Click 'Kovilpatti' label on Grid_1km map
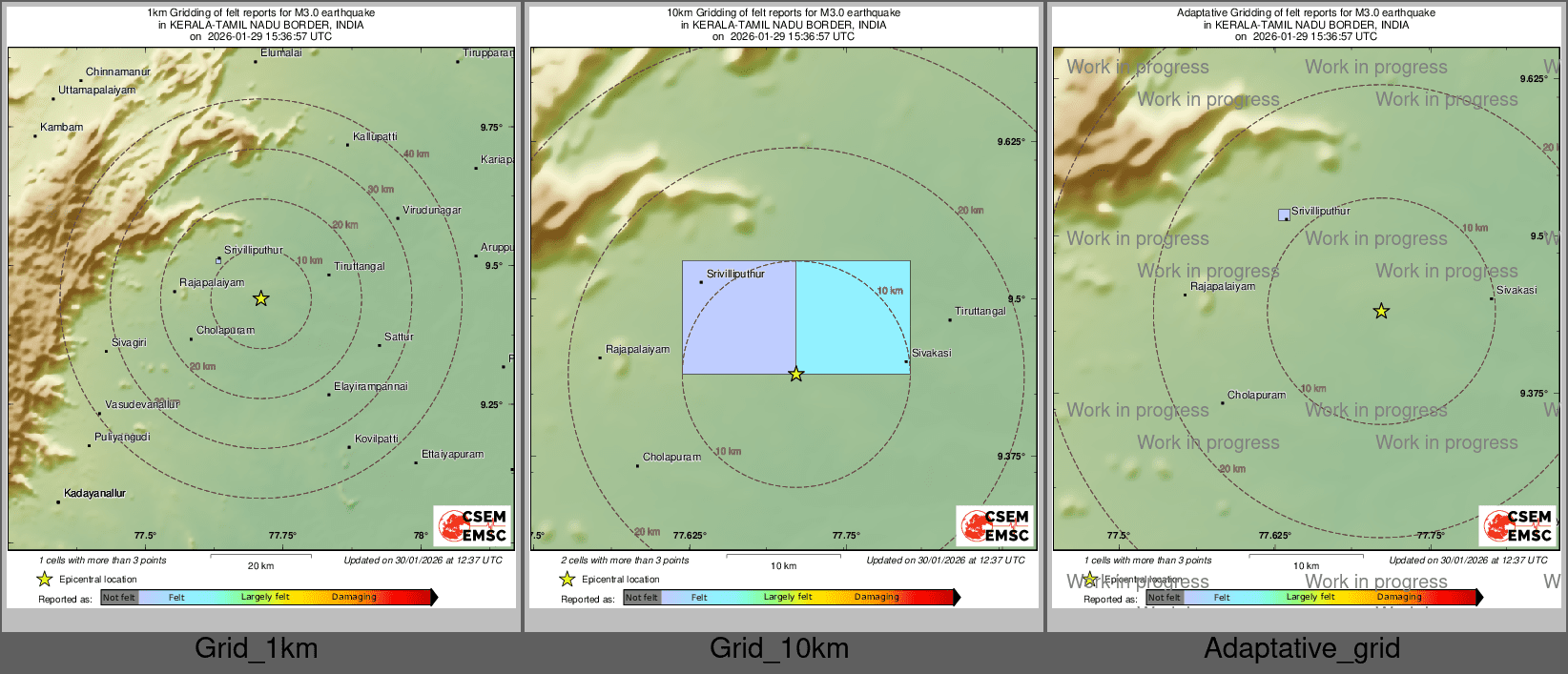Viewport: 1568px width, 674px height. pos(377,439)
